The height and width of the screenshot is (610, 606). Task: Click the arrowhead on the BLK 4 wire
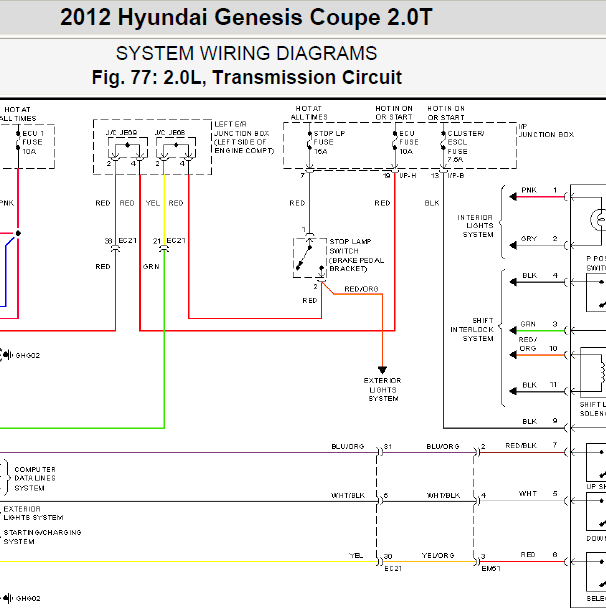coord(513,282)
